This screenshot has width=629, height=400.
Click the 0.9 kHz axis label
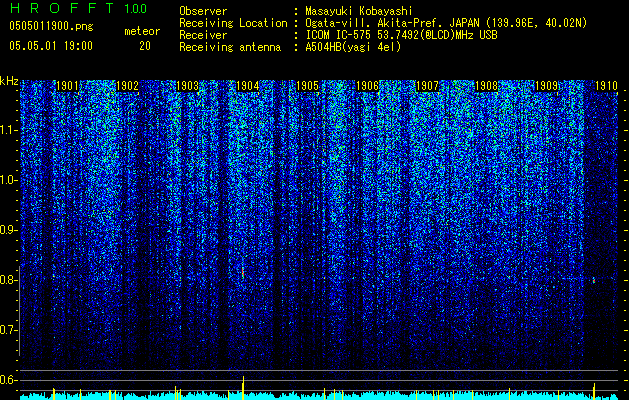9,230
